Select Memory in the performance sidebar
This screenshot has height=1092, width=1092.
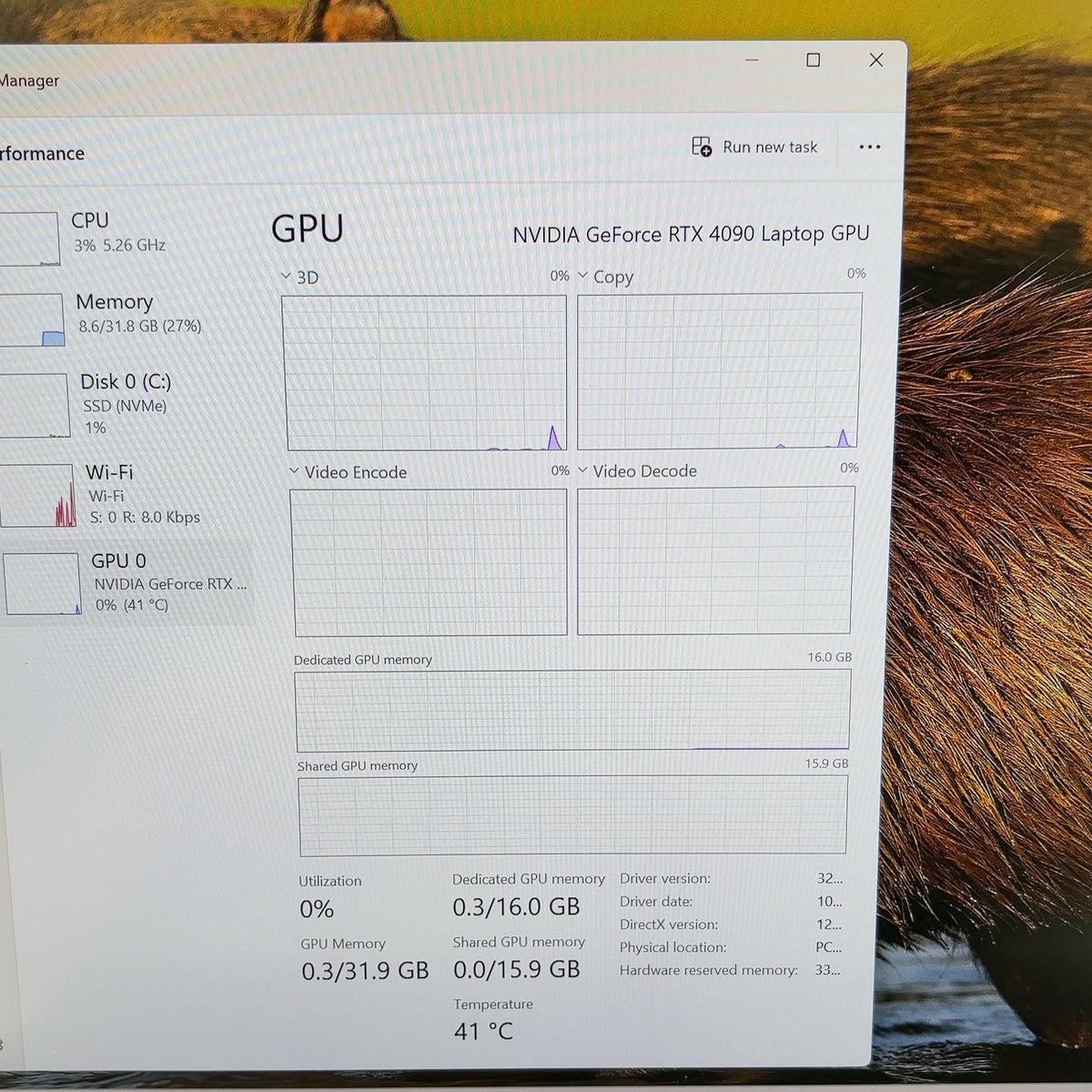click(x=125, y=318)
